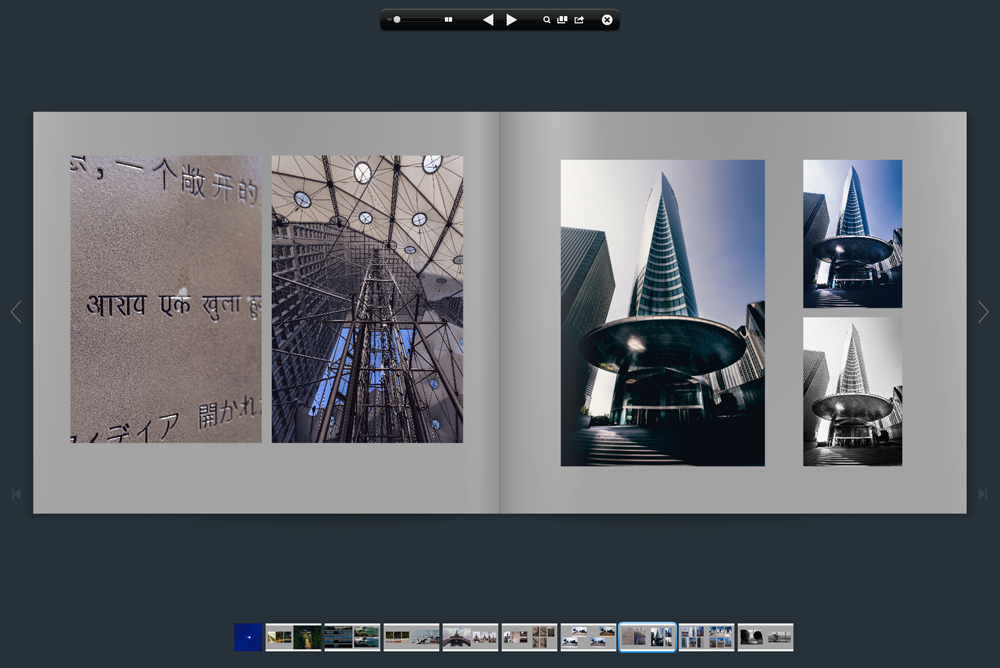This screenshot has width=1000, height=668.
Task: Turn to the next spread via right chevron
Action: coord(983,312)
